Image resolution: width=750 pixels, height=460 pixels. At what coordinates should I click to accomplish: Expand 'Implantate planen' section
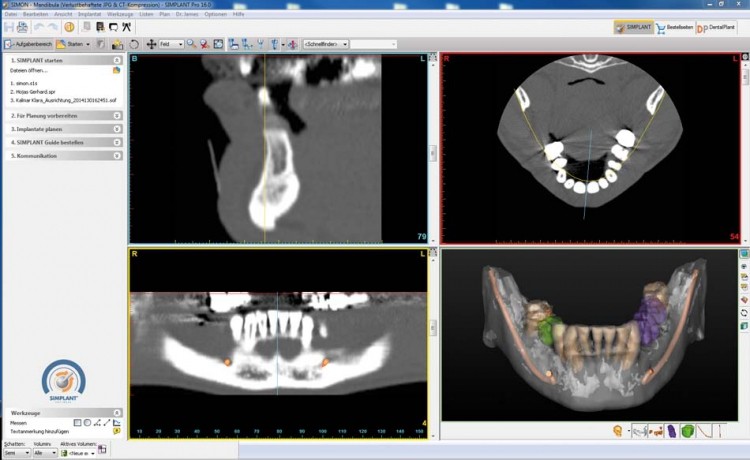(x=64, y=129)
